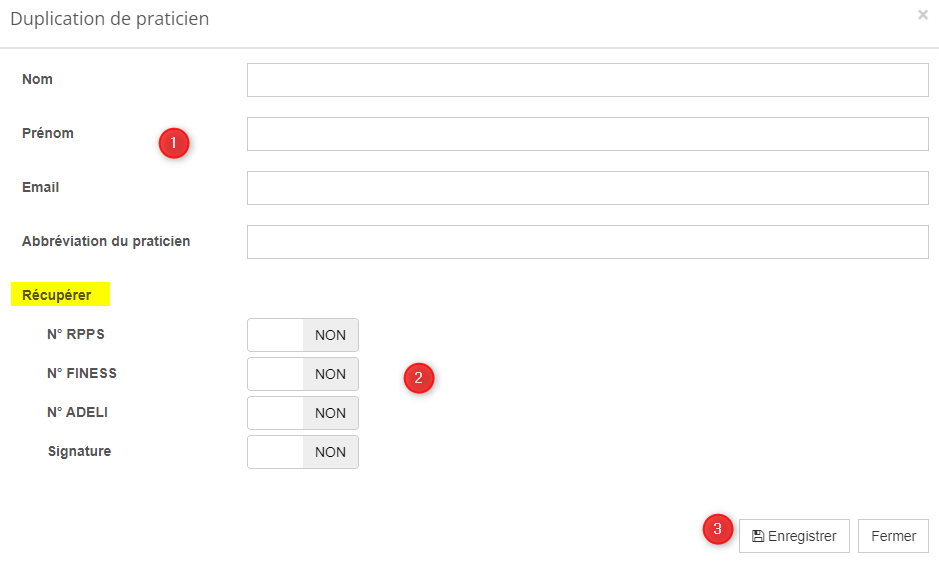Click the red step 3 marker
939x561 pixels.
717,529
